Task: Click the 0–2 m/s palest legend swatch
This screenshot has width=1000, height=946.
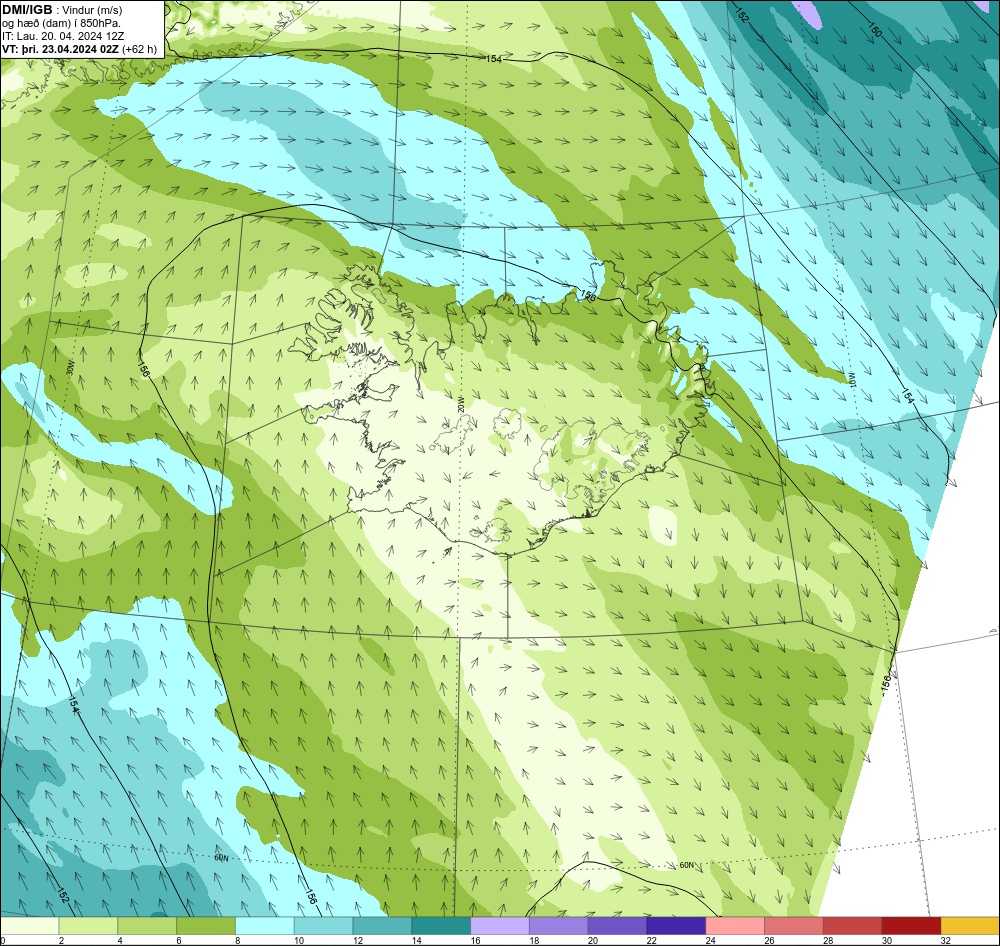Action: (x=29, y=926)
